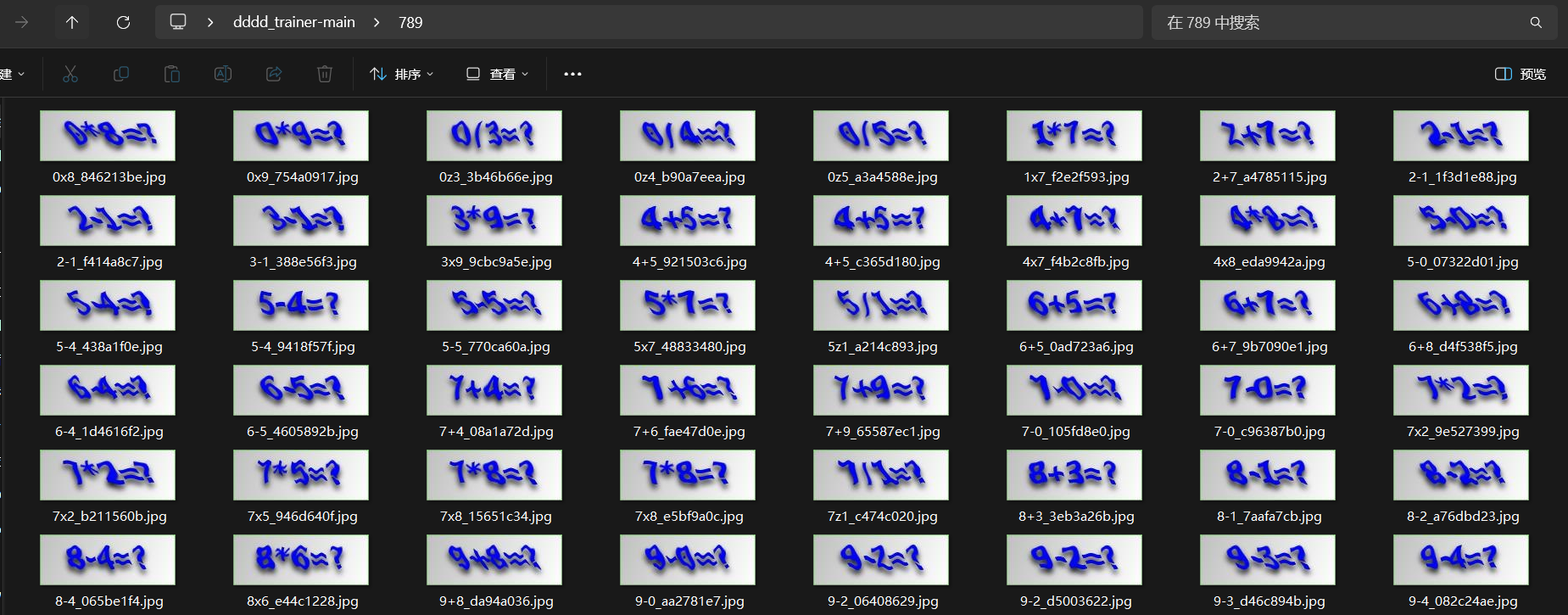
Task: Click file name 4x7_f4b2c8fb.jpg
Action: click(1076, 262)
